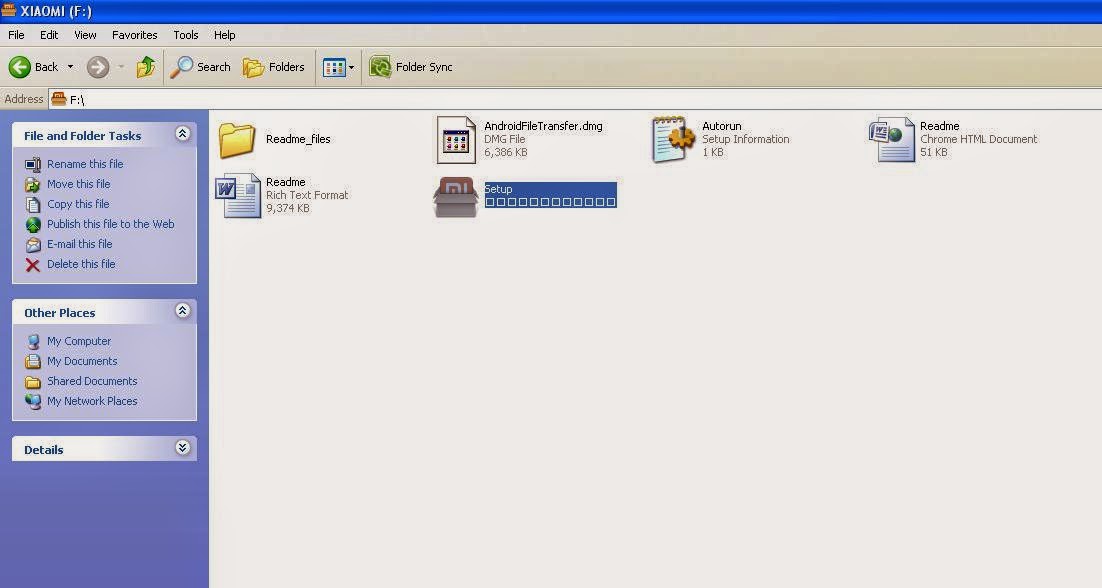Screen dimensions: 1102x588
Task: Click E-mail this file link
Action: pyautogui.click(x=79, y=244)
